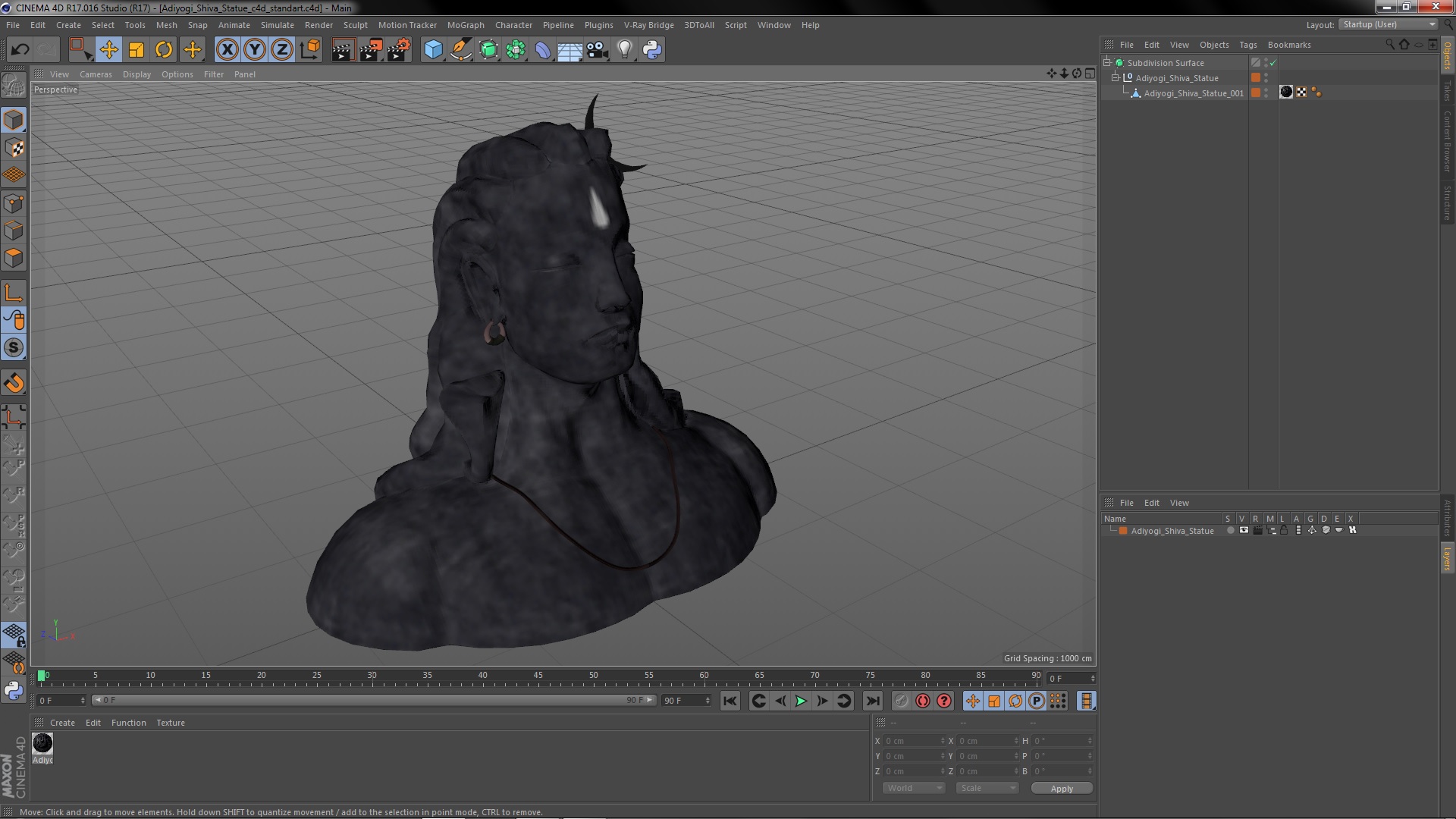Open the Layout Startup dropdown

point(1389,24)
